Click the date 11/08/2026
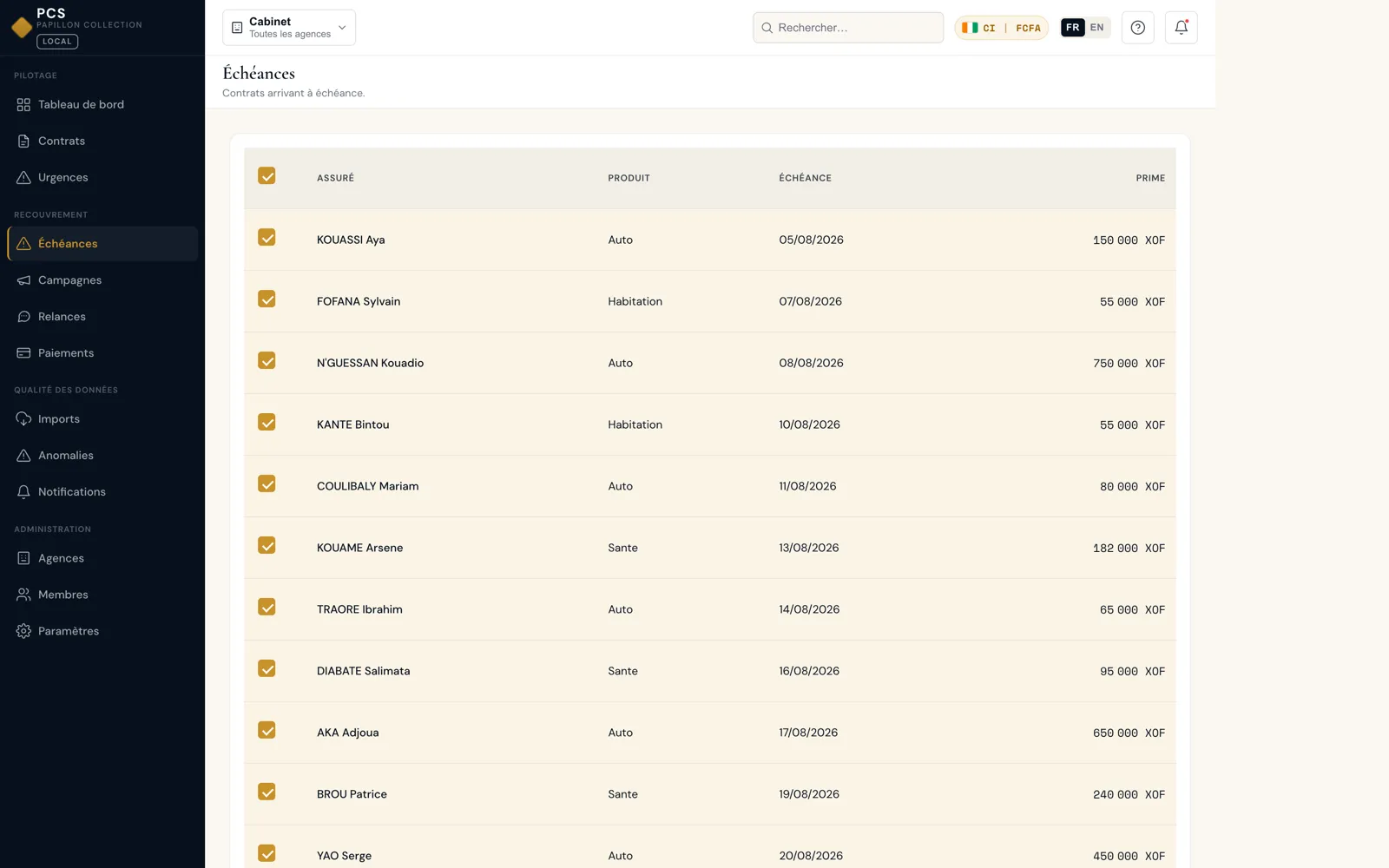1389x868 pixels. 807,487
